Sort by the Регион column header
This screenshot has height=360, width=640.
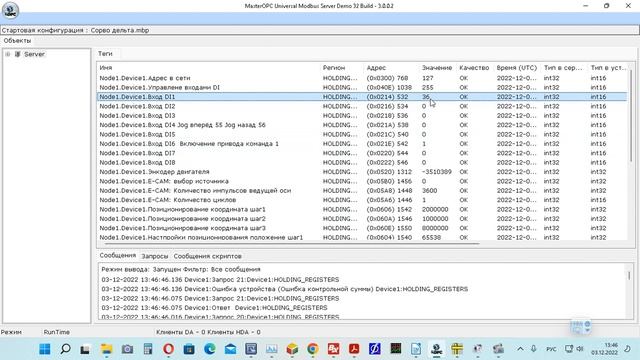(334, 67)
